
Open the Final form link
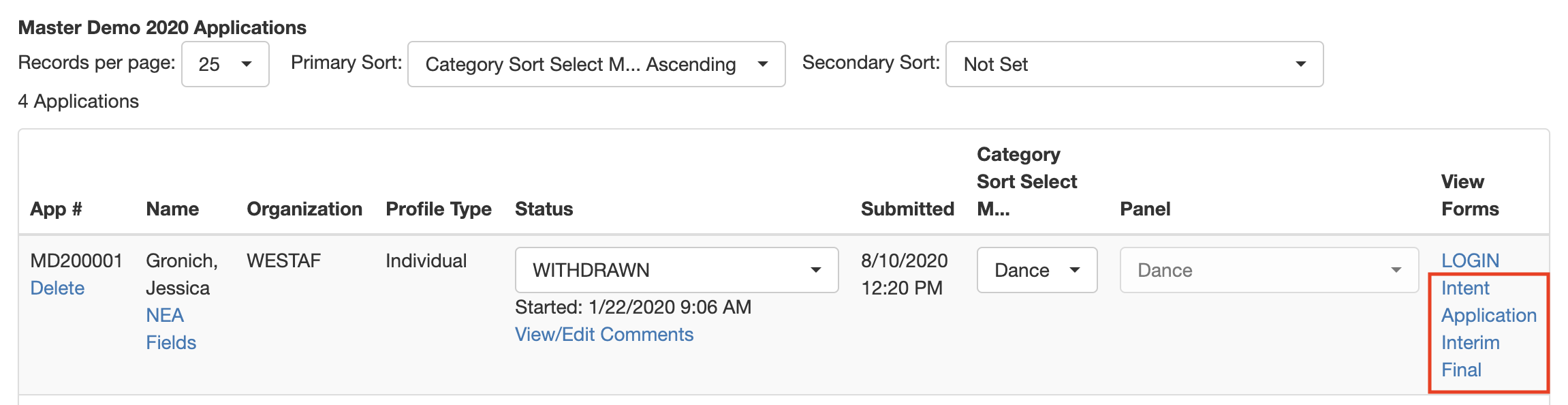click(x=1461, y=370)
